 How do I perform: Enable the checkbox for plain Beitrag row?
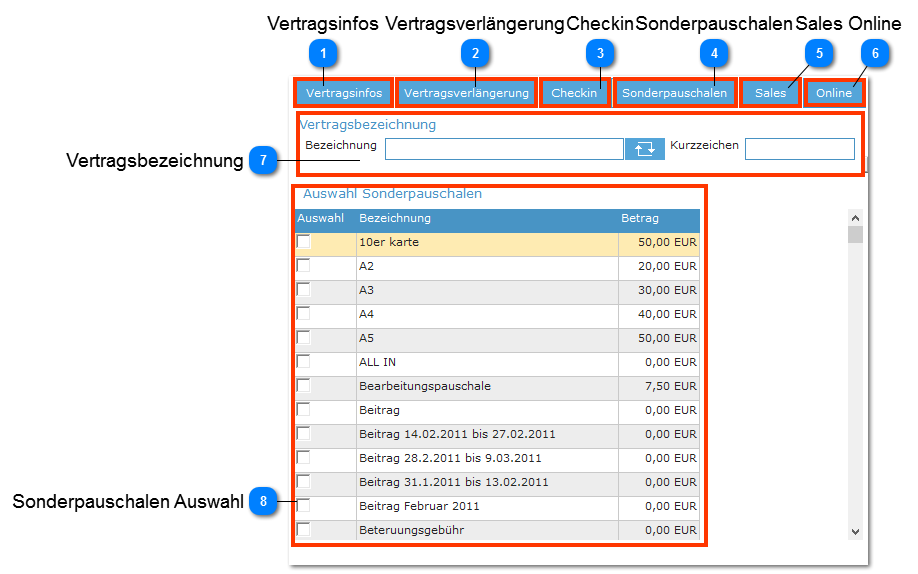pyautogui.click(x=303, y=409)
